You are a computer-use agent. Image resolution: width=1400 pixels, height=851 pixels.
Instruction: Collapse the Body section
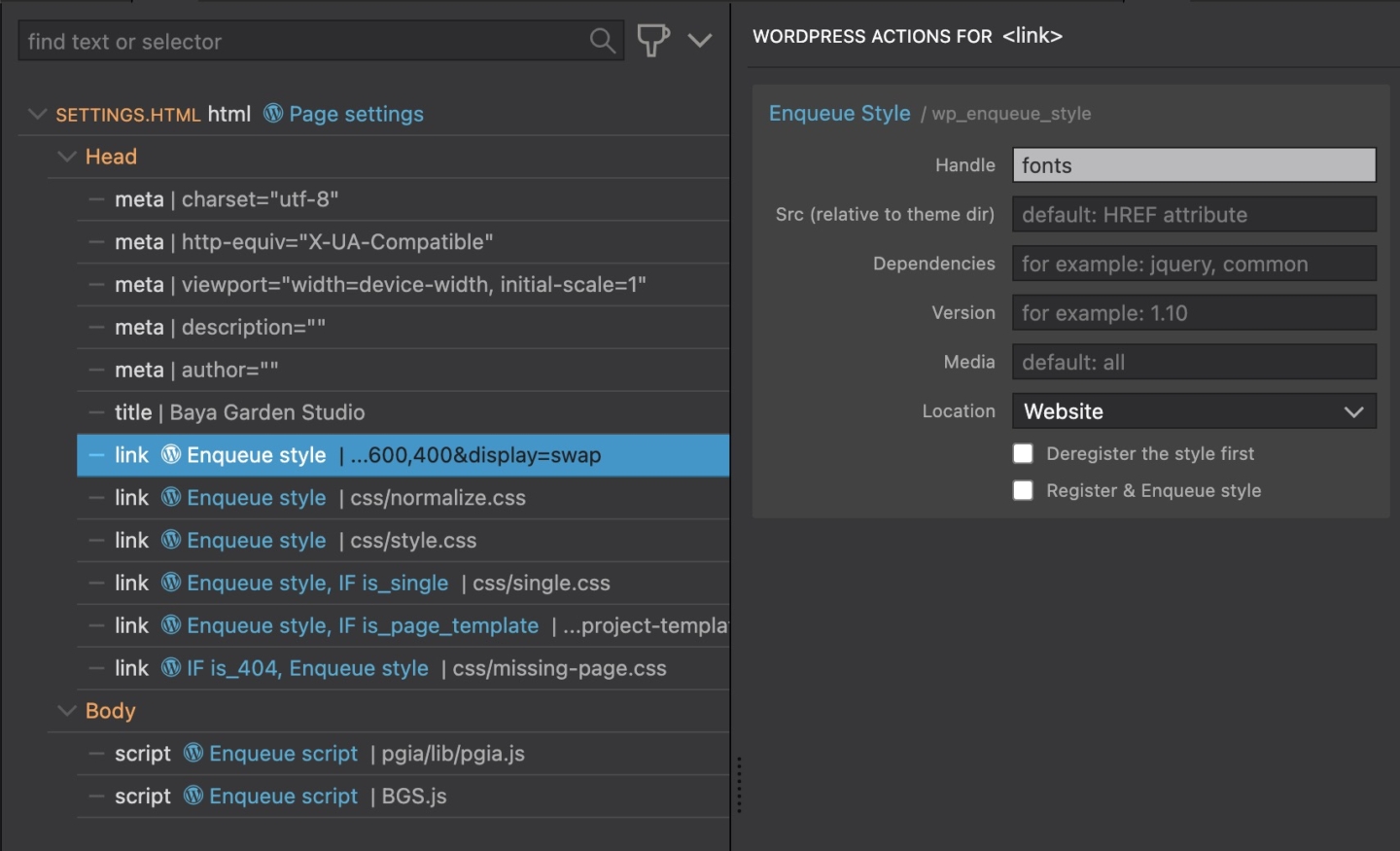(67, 710)
